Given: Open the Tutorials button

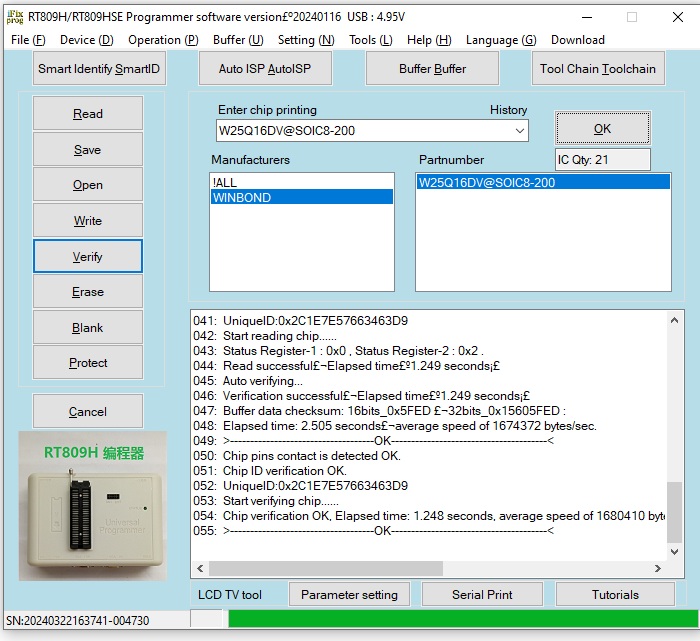Looking at the screenshot, I should pos(615,595).
